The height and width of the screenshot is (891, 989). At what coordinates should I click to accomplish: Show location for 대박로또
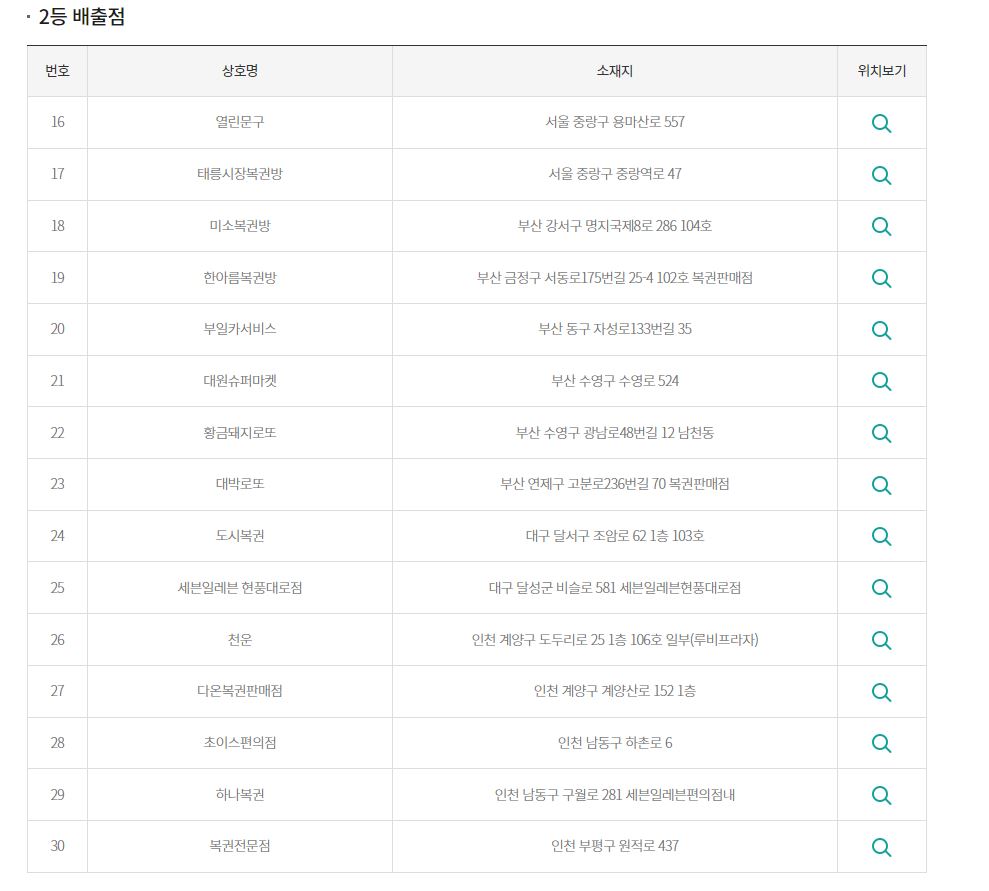point(881,485)
